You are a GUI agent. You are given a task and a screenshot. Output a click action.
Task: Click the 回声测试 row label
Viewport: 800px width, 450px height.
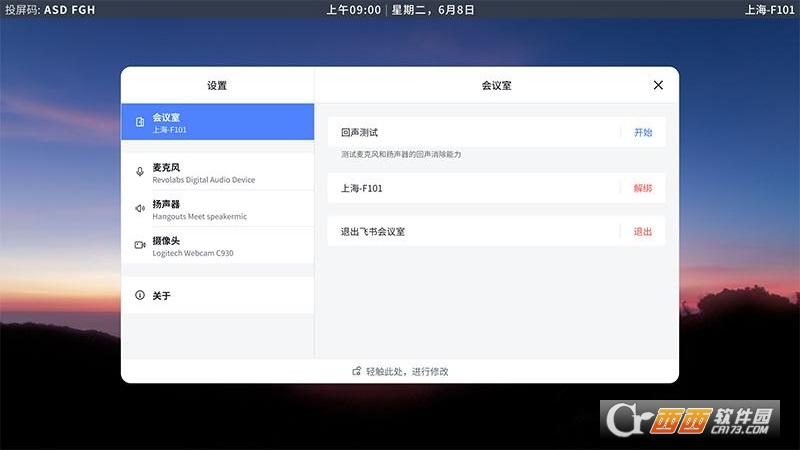(360, 132)
